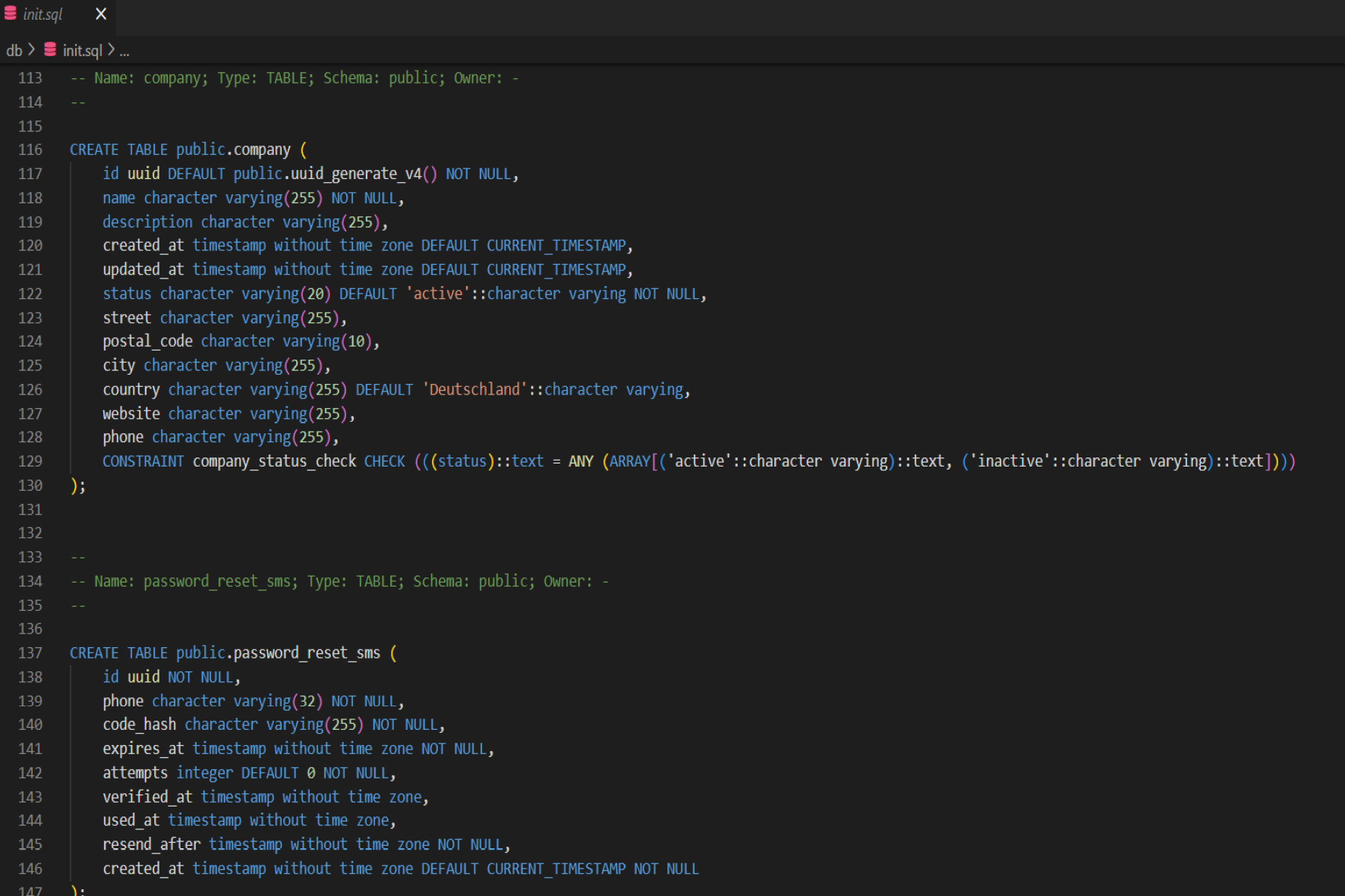Open the init.sql breadcrumb item

[82, 50]
